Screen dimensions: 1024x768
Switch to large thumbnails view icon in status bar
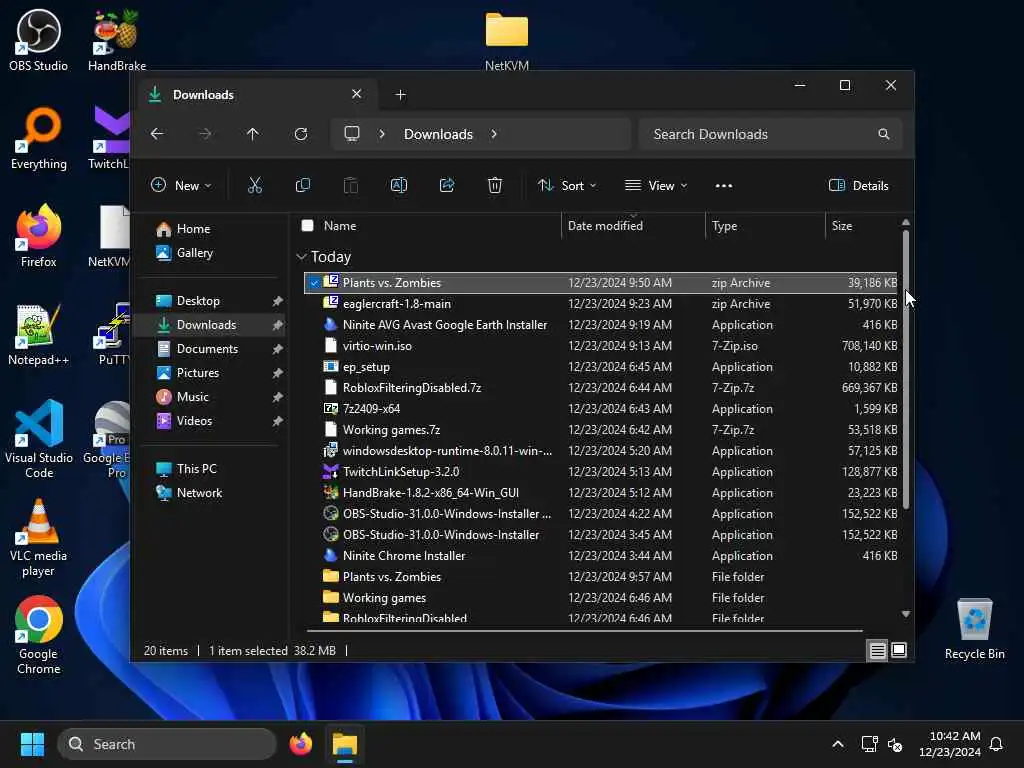(x=899, y=650)
